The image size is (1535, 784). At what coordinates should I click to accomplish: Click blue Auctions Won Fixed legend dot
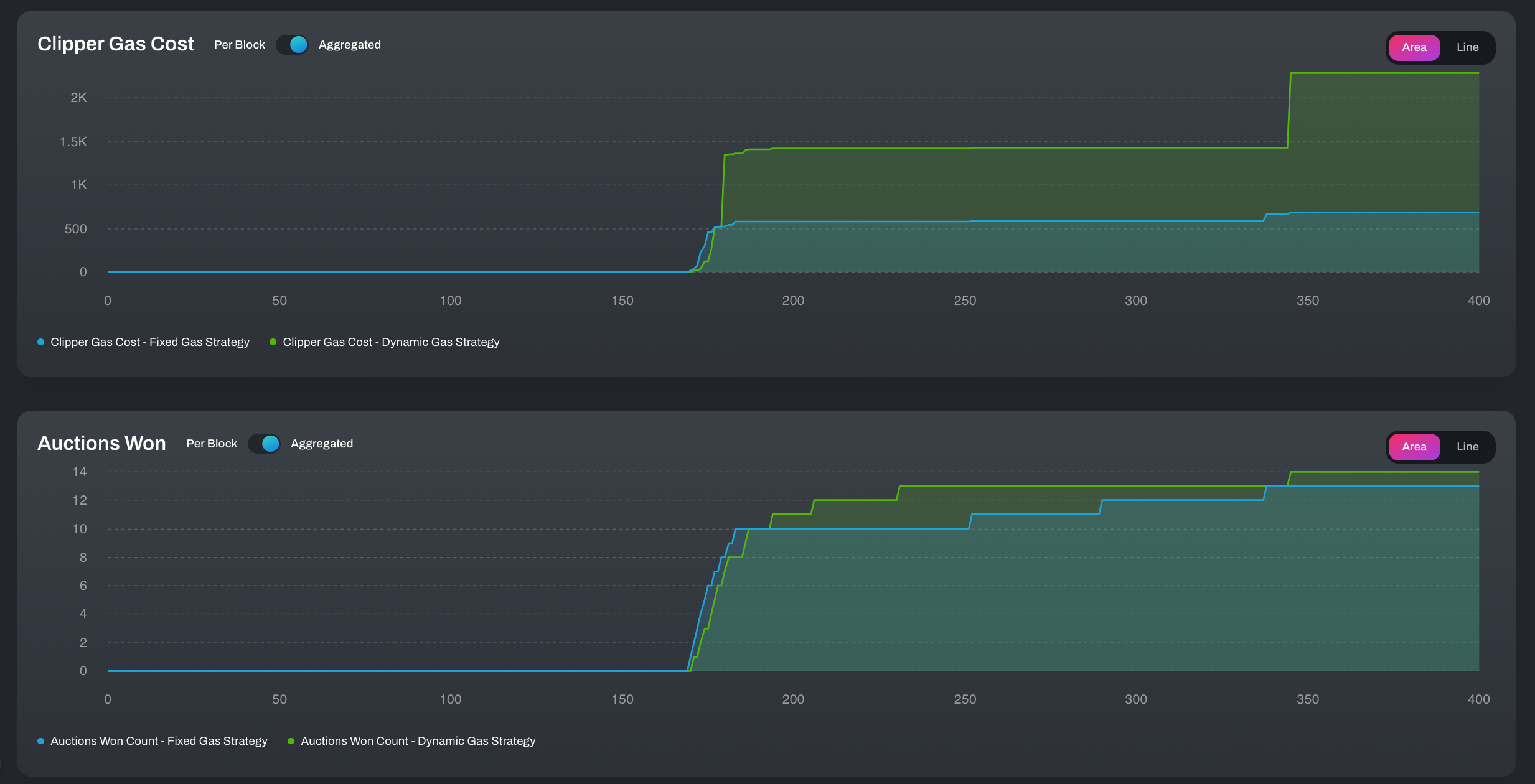point(41,741)
